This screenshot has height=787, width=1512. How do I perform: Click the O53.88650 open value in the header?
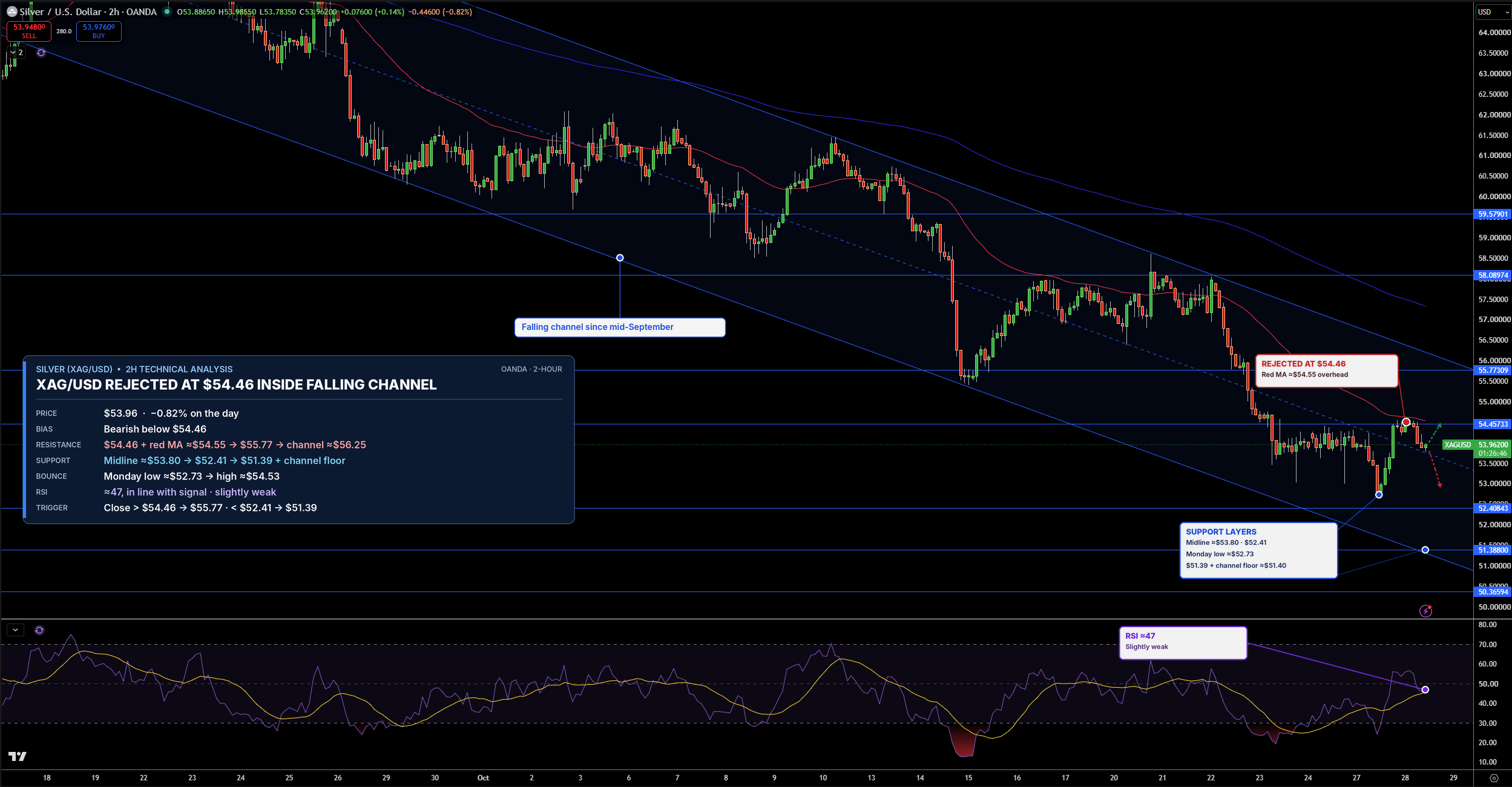pos(196,12)
